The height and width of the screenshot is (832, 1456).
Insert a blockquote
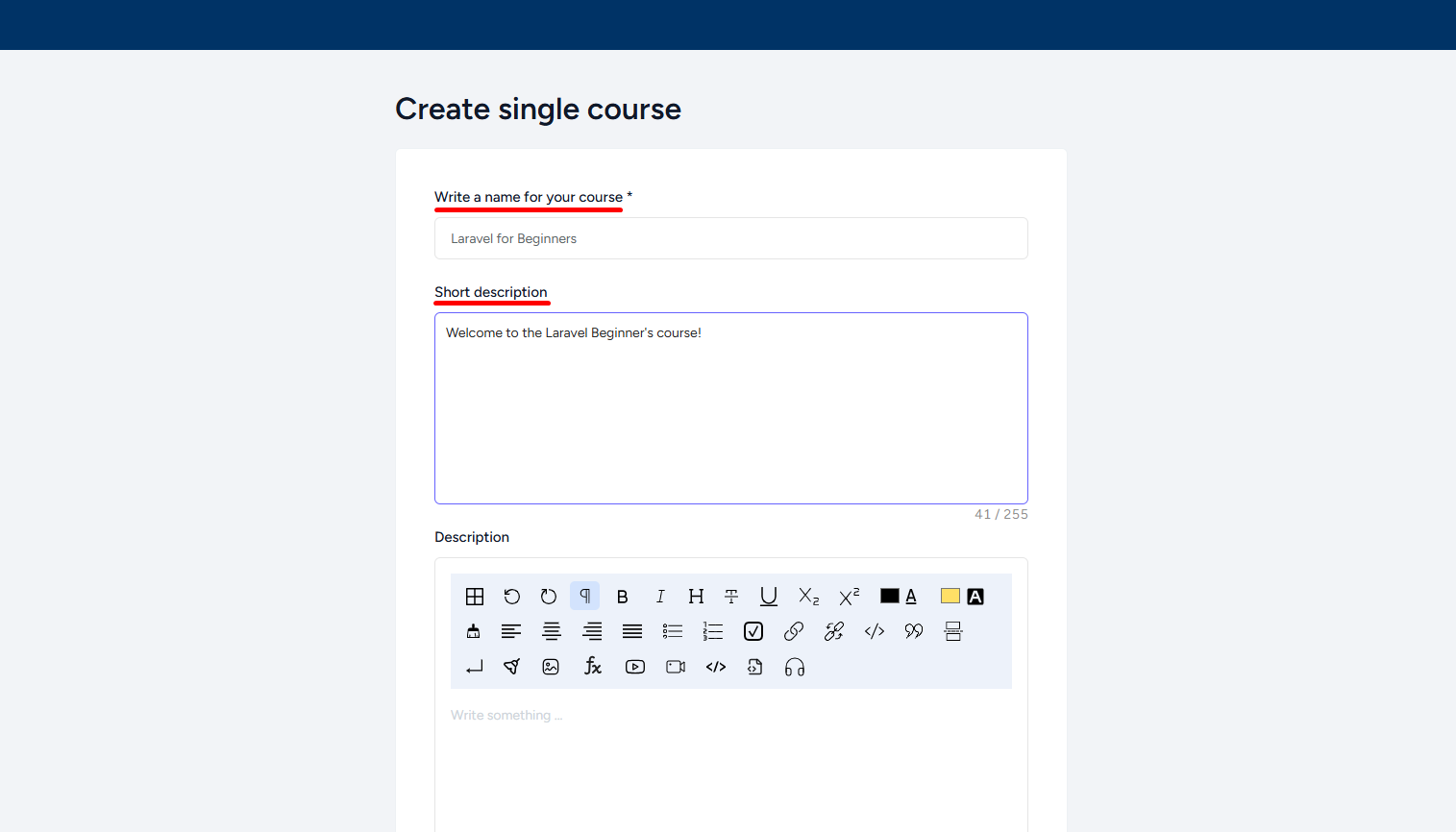pyautogui.click(x=914, y=631)
